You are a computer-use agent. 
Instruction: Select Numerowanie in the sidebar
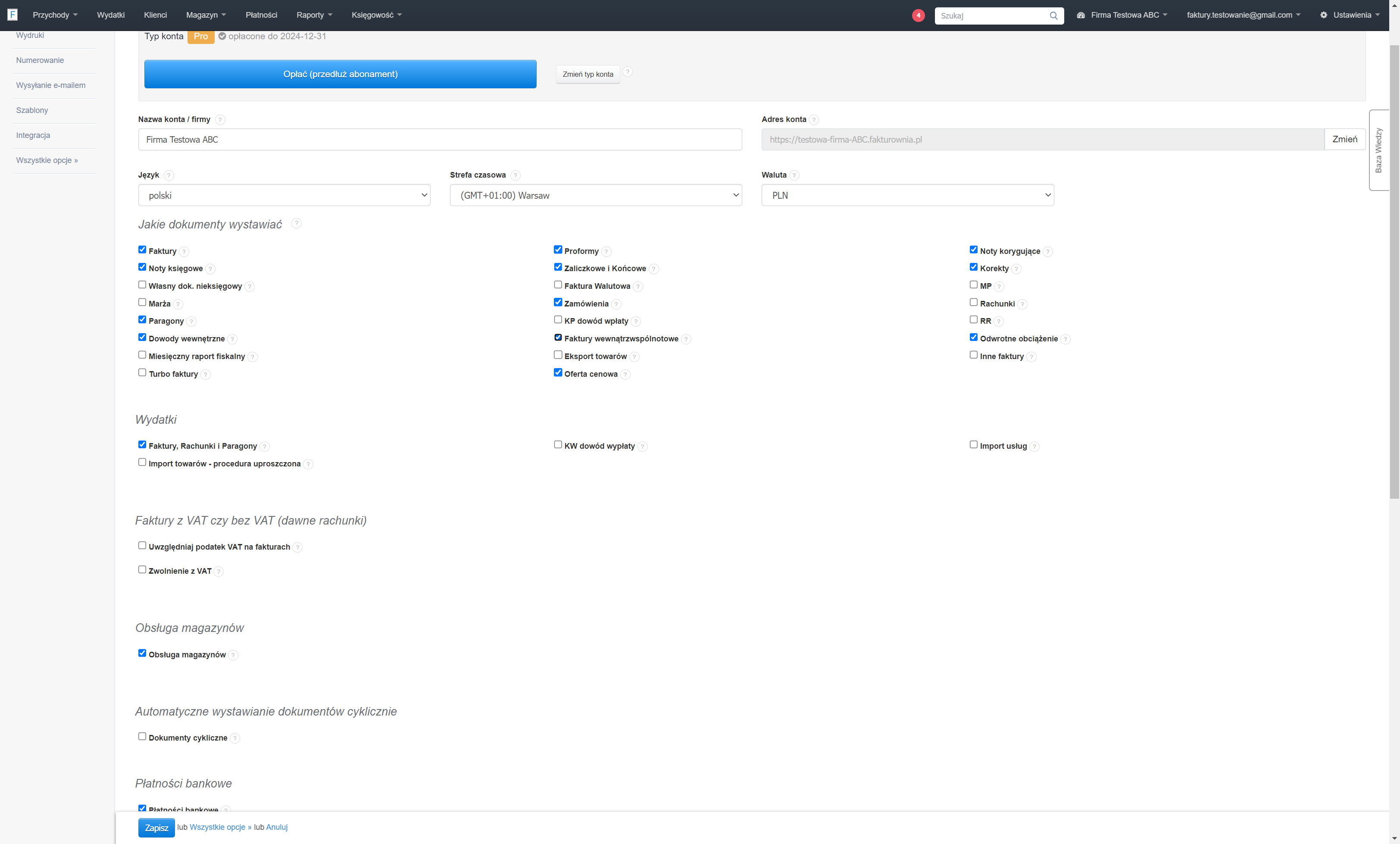tap(40, 60)
